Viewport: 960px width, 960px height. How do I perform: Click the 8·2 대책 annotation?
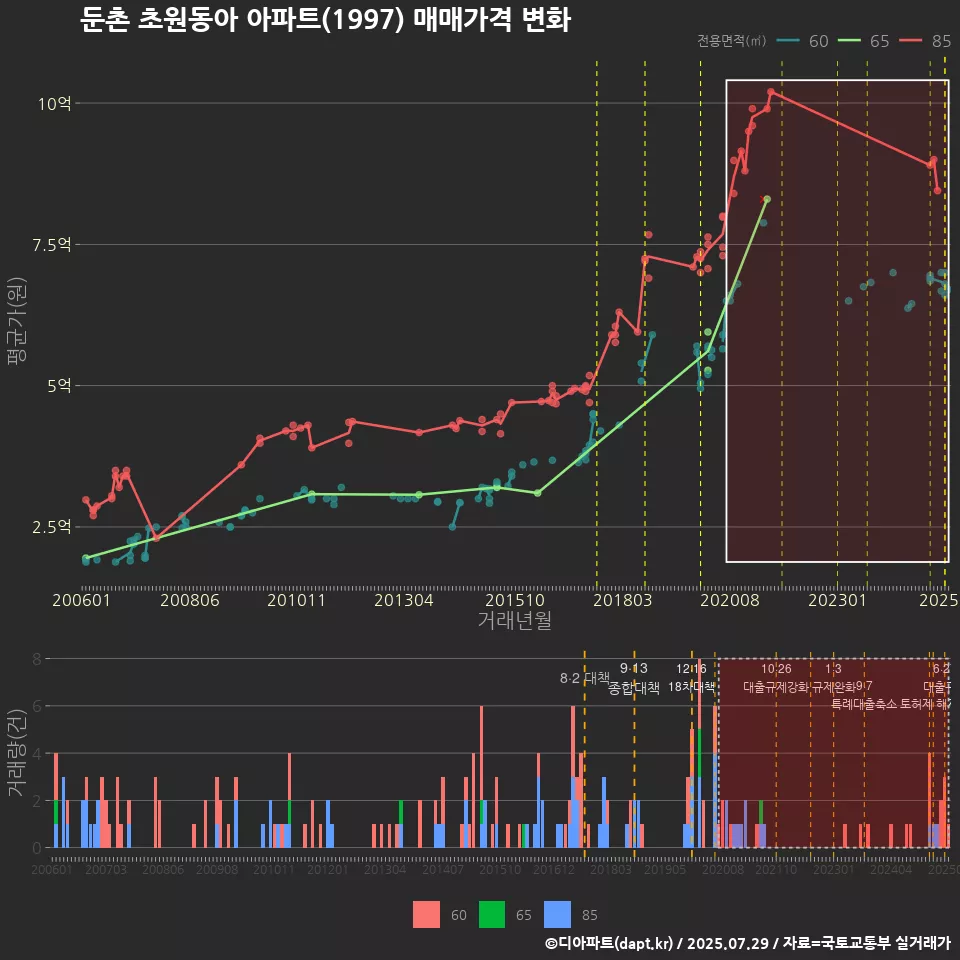pos(585,678)
